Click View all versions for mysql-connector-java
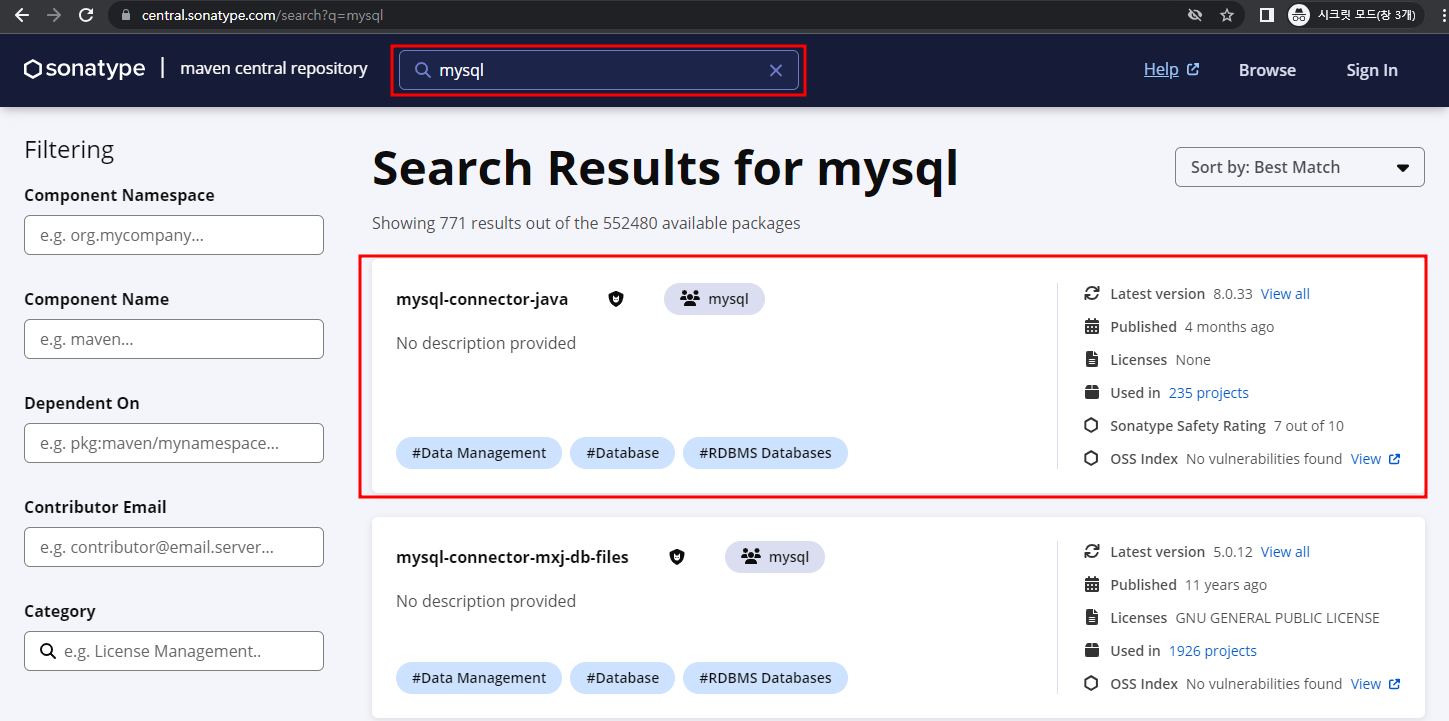 click(1285, 293)
